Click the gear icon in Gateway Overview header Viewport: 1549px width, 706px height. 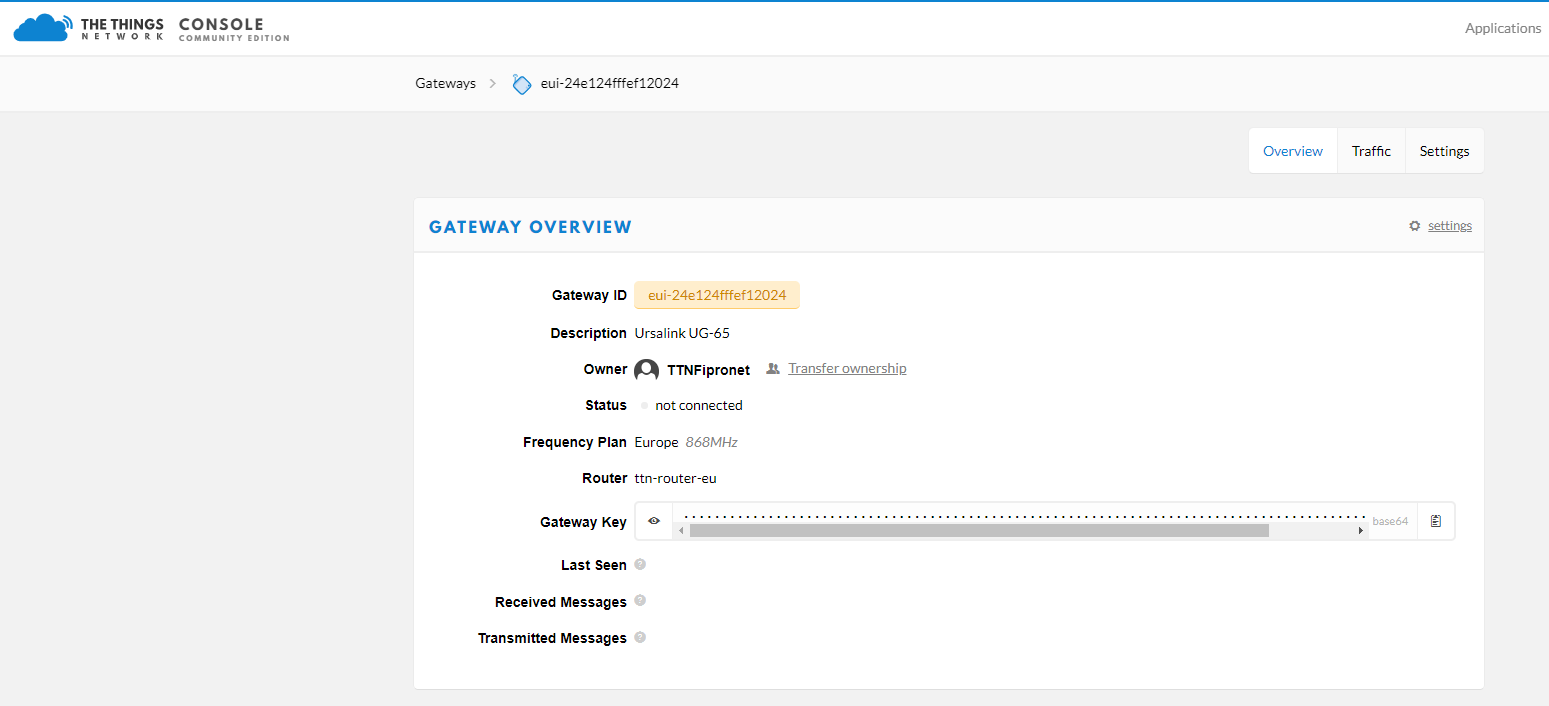click(1414, 226)
